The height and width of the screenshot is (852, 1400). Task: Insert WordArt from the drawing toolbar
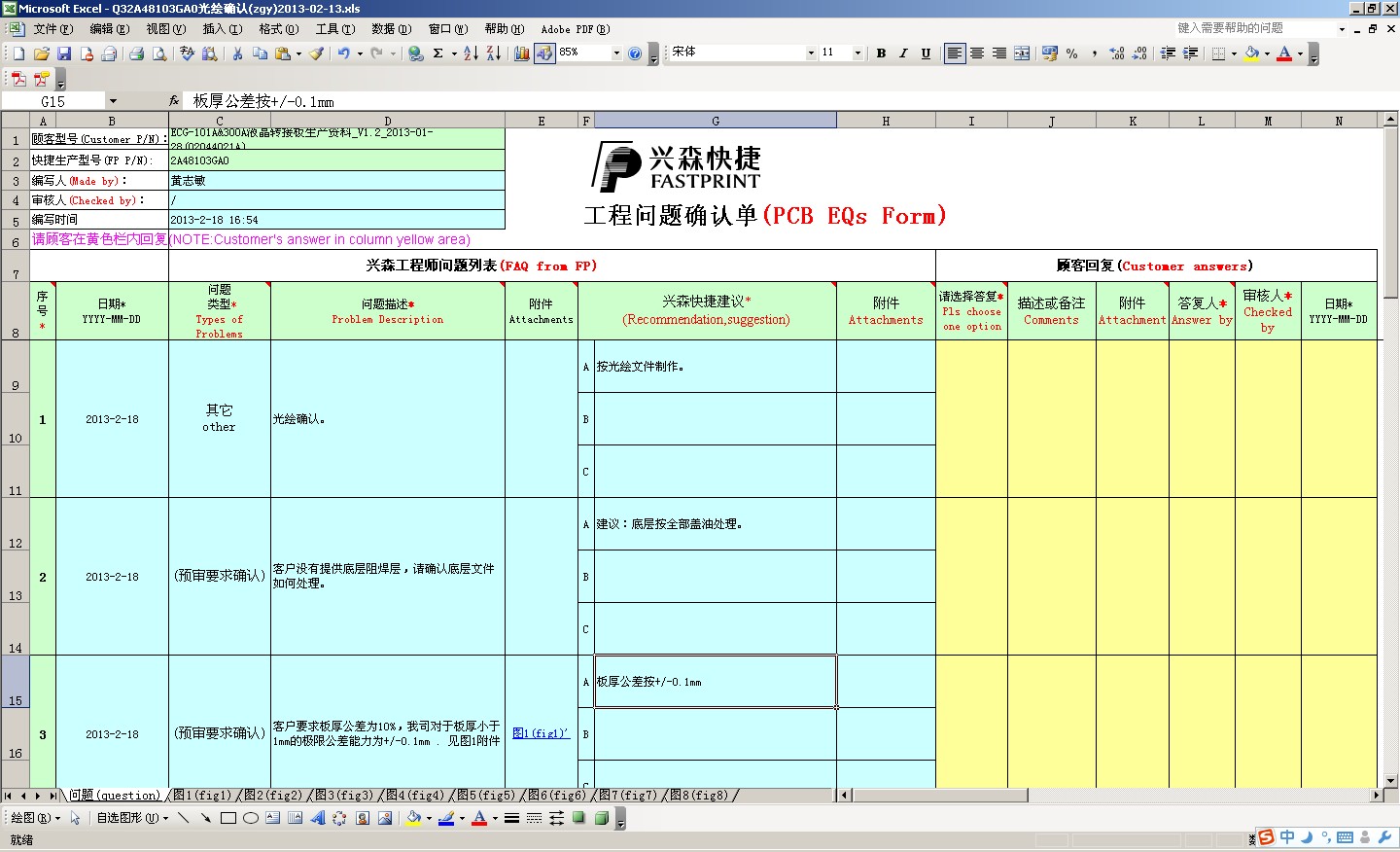(318, 818)
